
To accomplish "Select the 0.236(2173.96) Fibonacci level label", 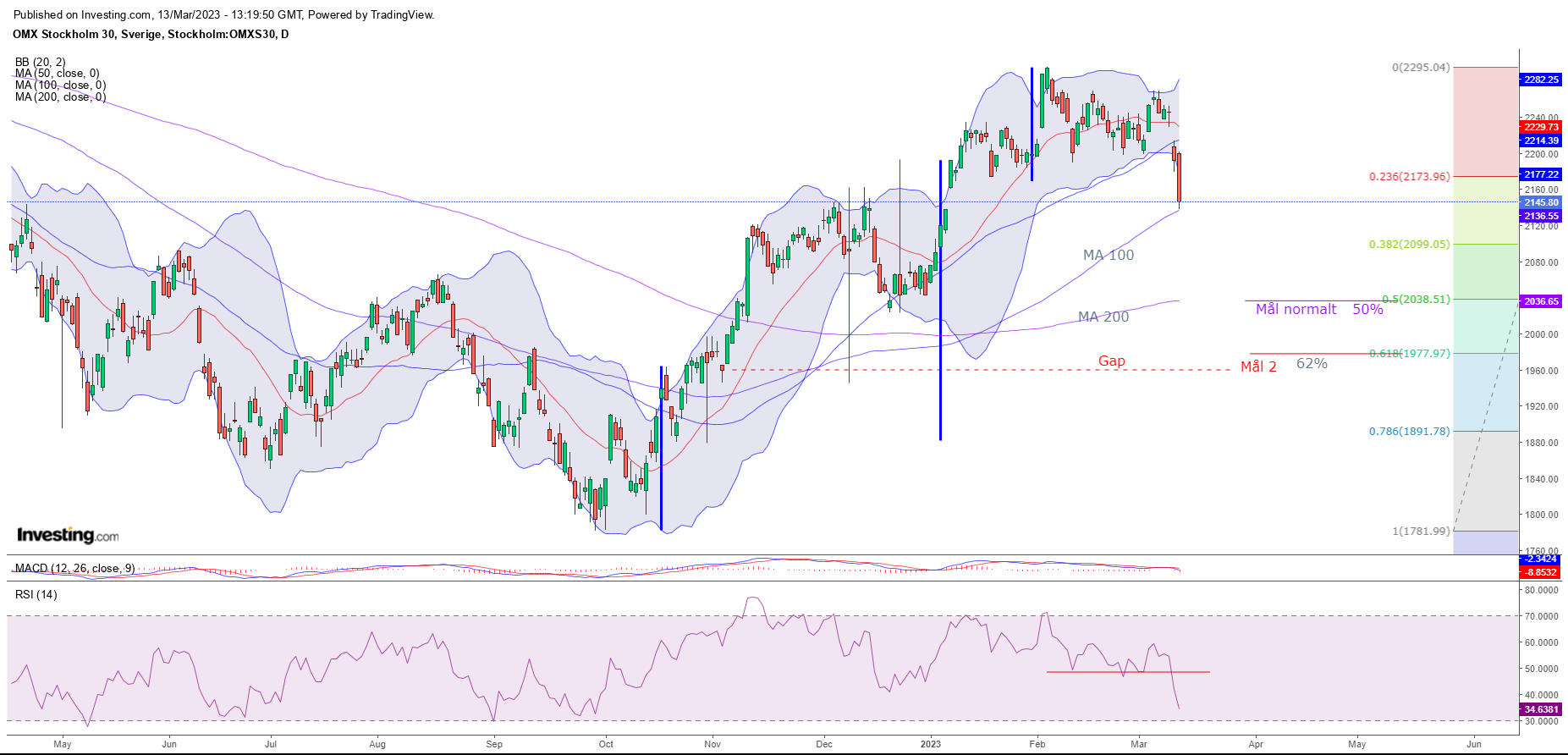I will pyautogui.click(x=1409, y=177).
